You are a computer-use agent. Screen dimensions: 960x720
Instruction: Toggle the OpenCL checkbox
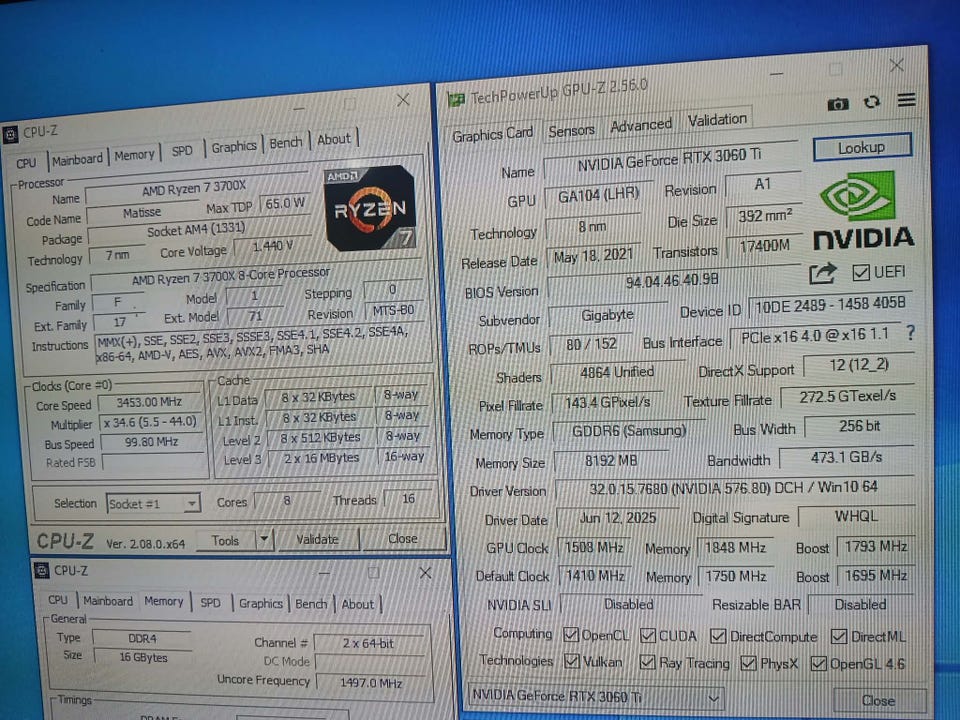571,635
